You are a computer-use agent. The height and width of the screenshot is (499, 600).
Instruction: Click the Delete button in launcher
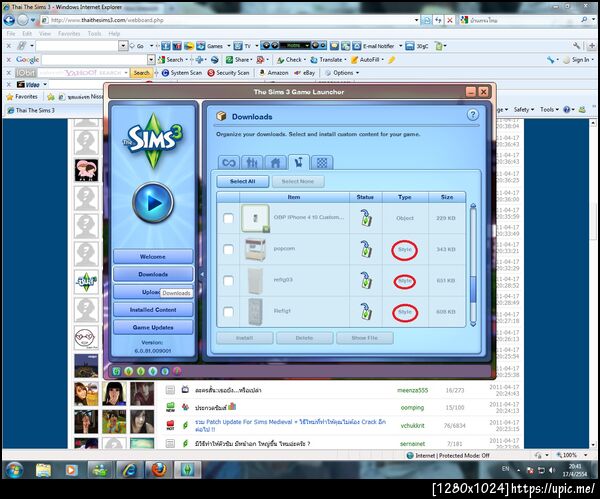tap(304, 338)
